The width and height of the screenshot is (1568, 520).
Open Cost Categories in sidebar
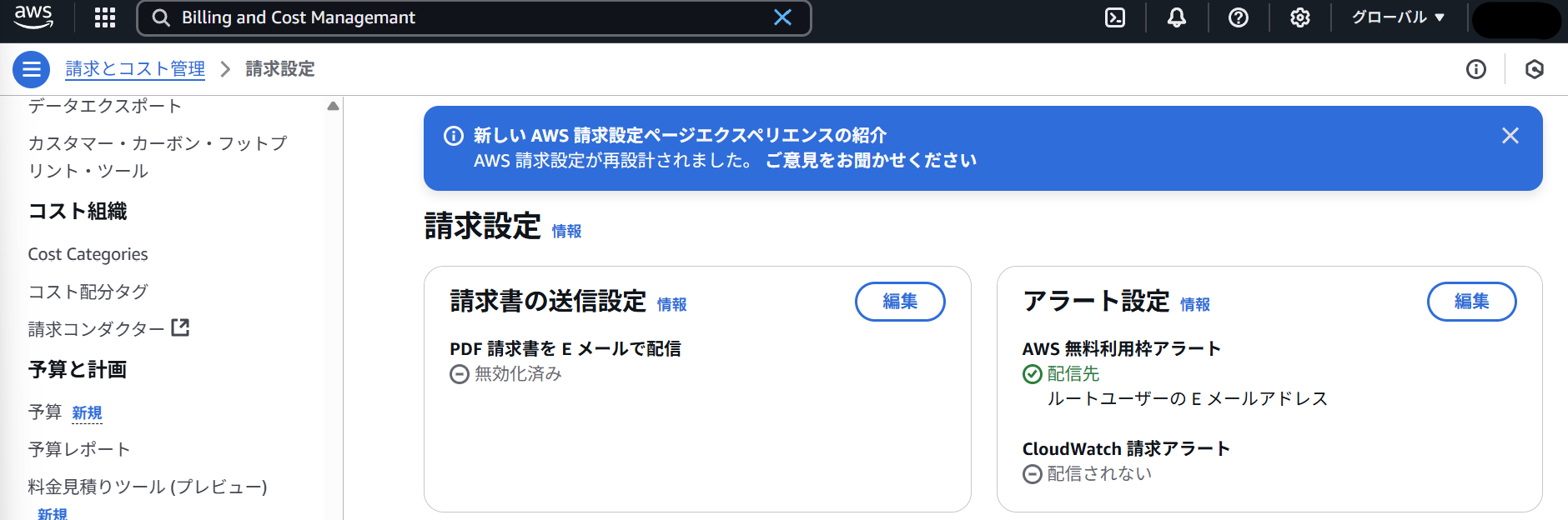pyautogui.click(x=88, y=254)
